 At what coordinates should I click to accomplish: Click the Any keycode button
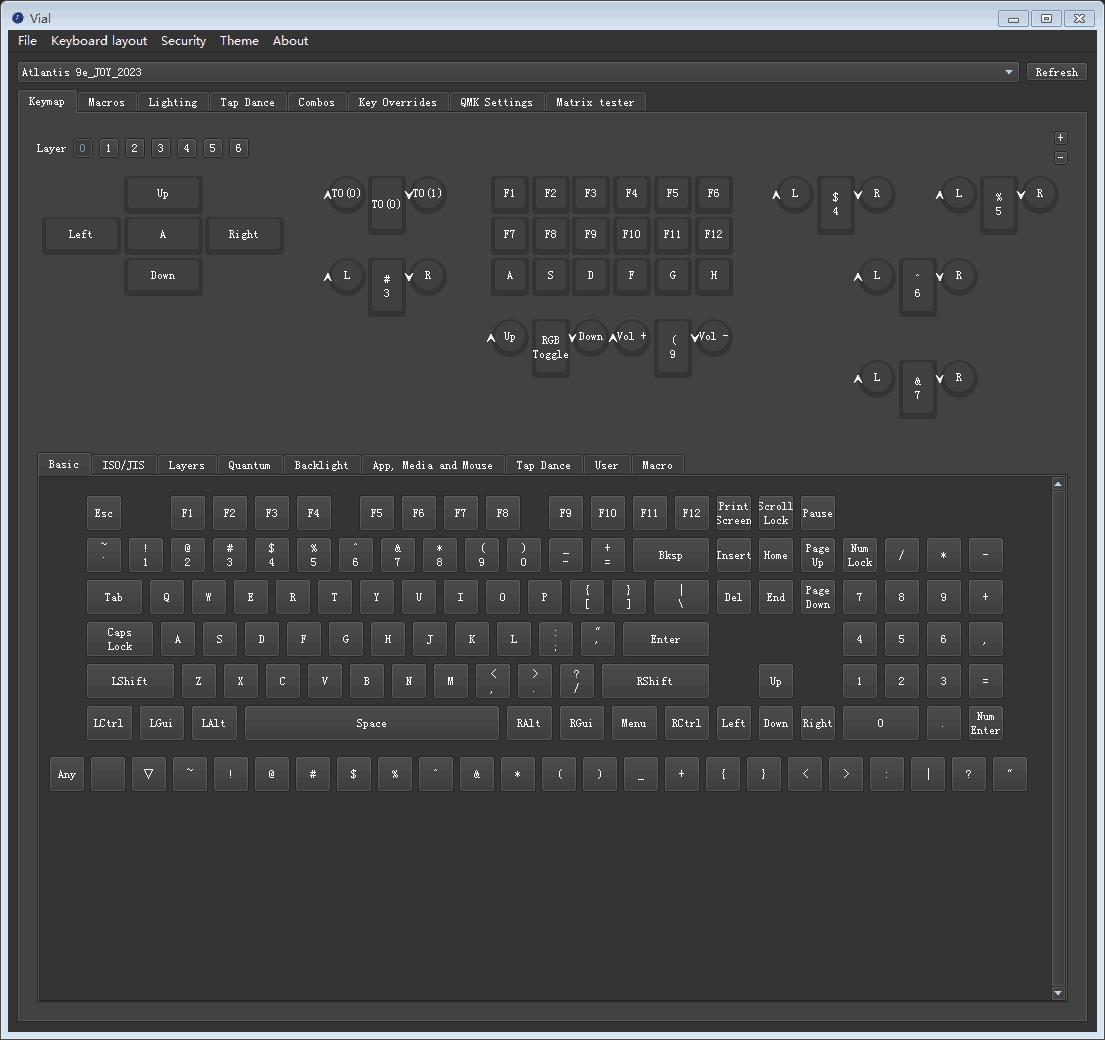pos(67,774)
